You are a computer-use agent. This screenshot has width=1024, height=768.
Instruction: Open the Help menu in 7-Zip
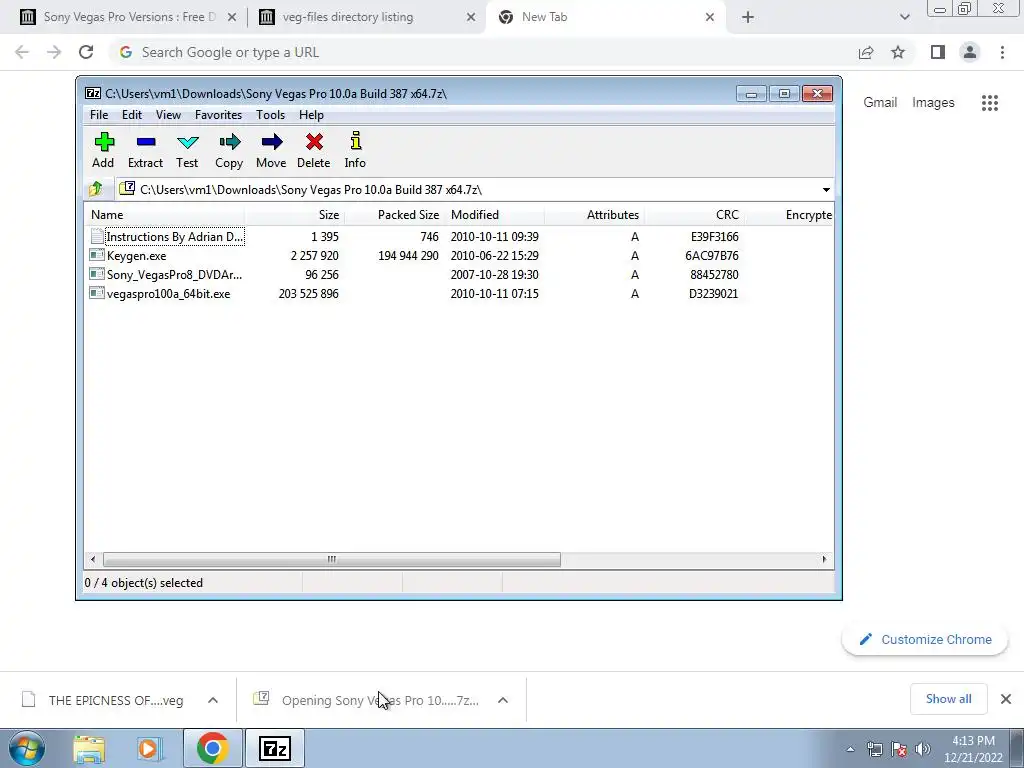pos(312,115)
